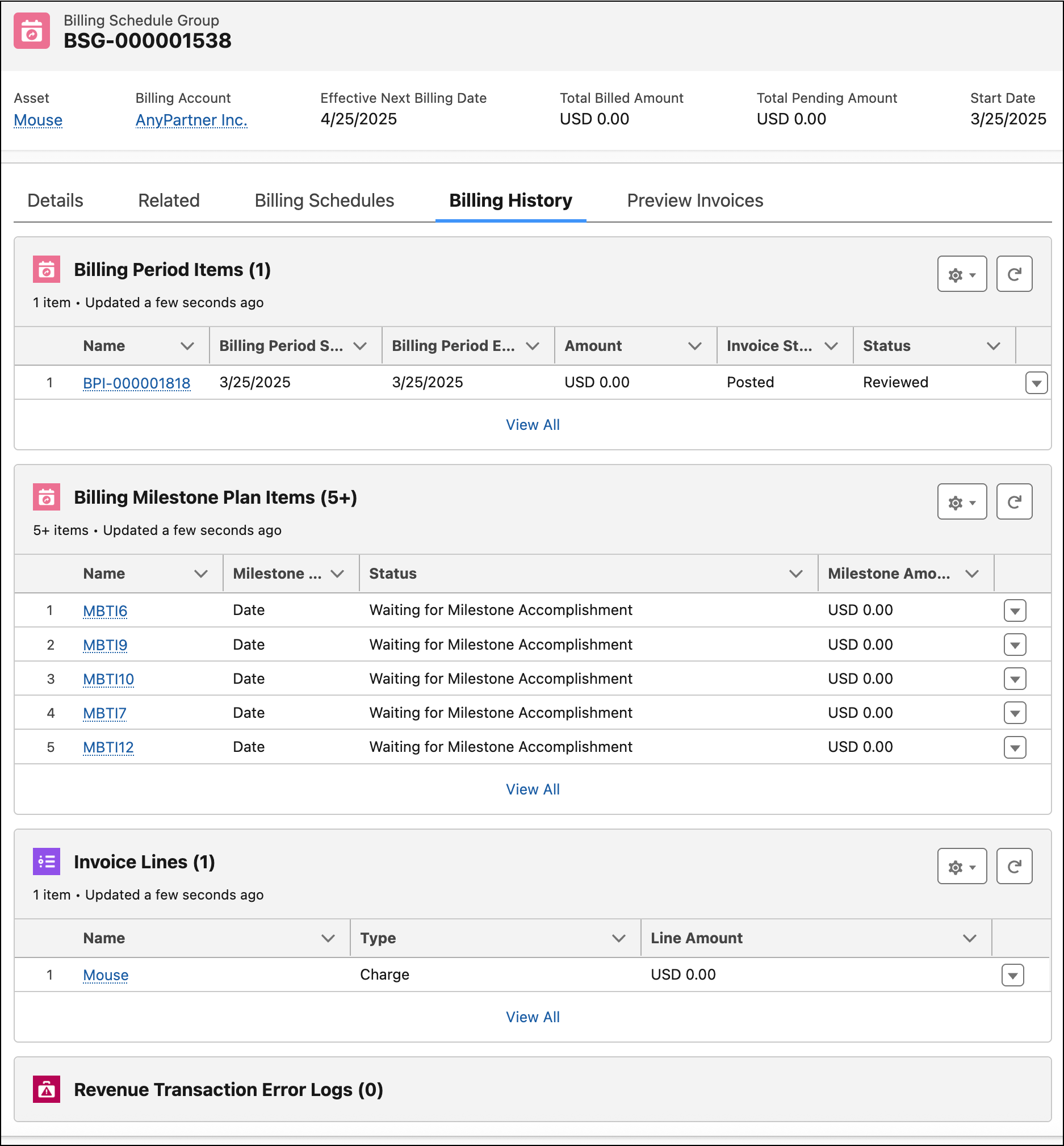Click the Revenue Transaction Error Logs icon

[x=46, y=1089]
